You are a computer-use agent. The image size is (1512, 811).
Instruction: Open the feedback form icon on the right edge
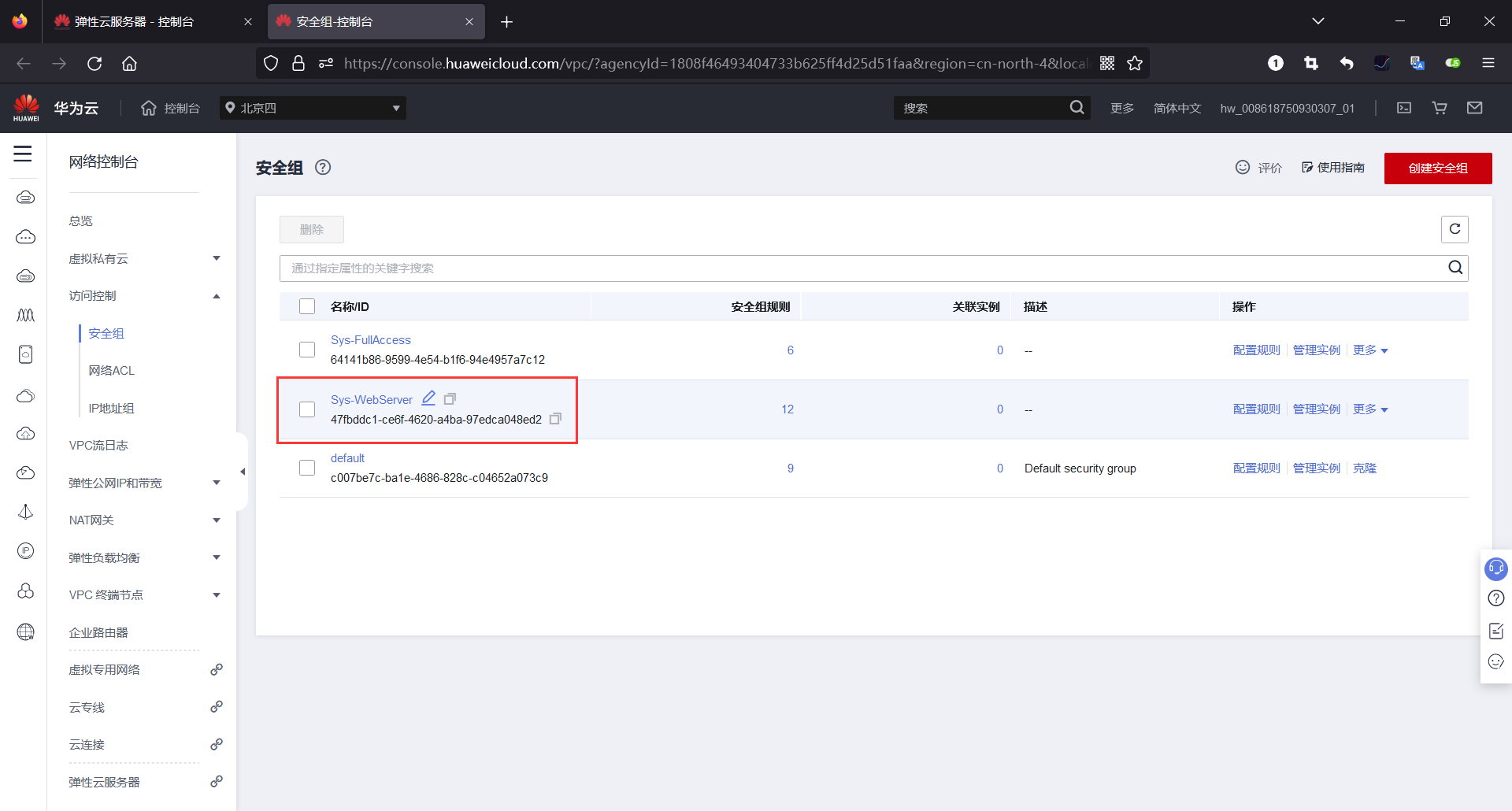point(1496,630)
